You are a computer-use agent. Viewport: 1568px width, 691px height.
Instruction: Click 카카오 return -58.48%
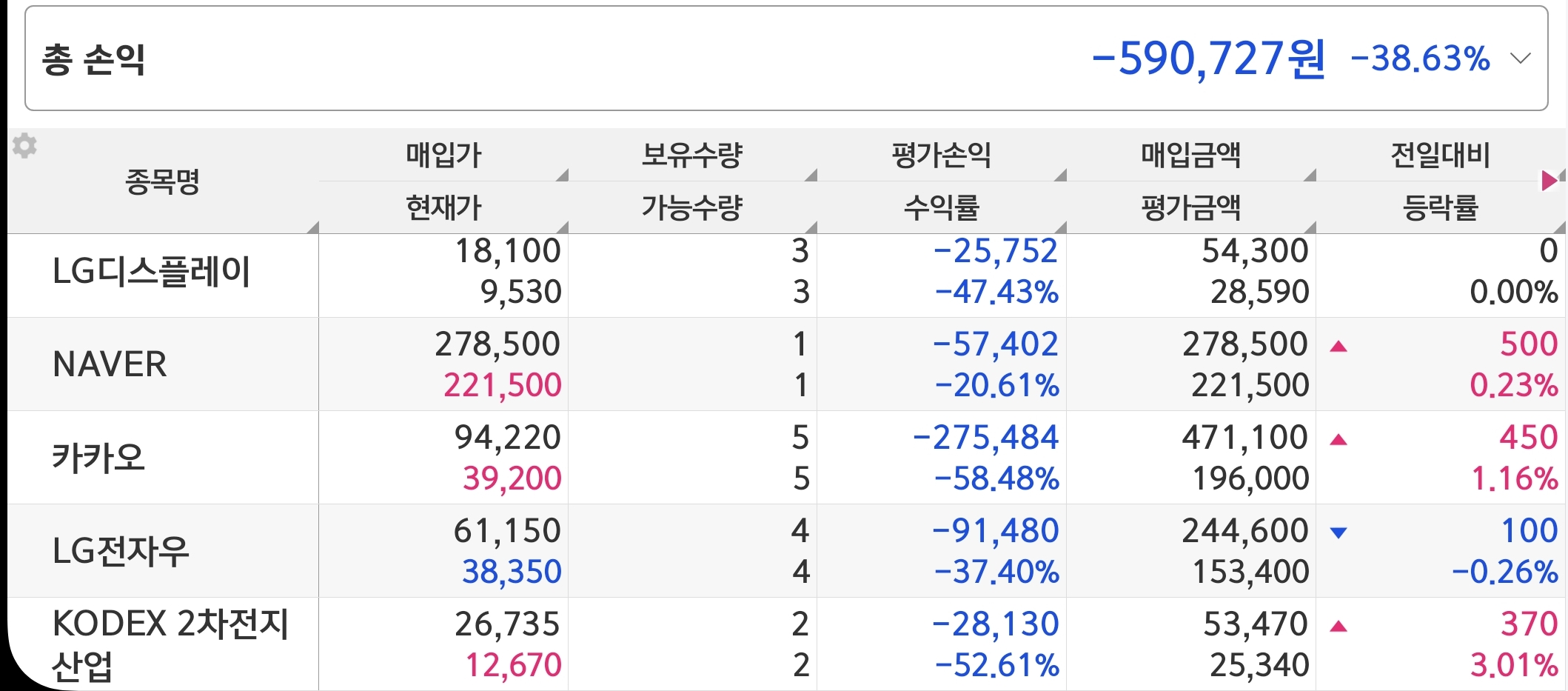[997, 478]
